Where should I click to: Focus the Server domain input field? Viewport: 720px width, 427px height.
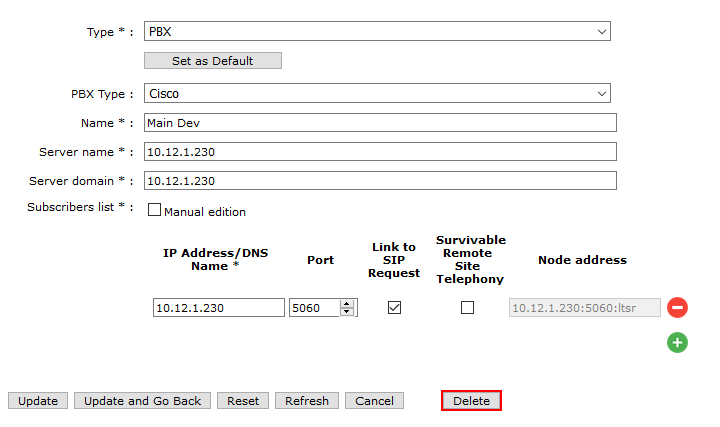(x=380, y=180)
